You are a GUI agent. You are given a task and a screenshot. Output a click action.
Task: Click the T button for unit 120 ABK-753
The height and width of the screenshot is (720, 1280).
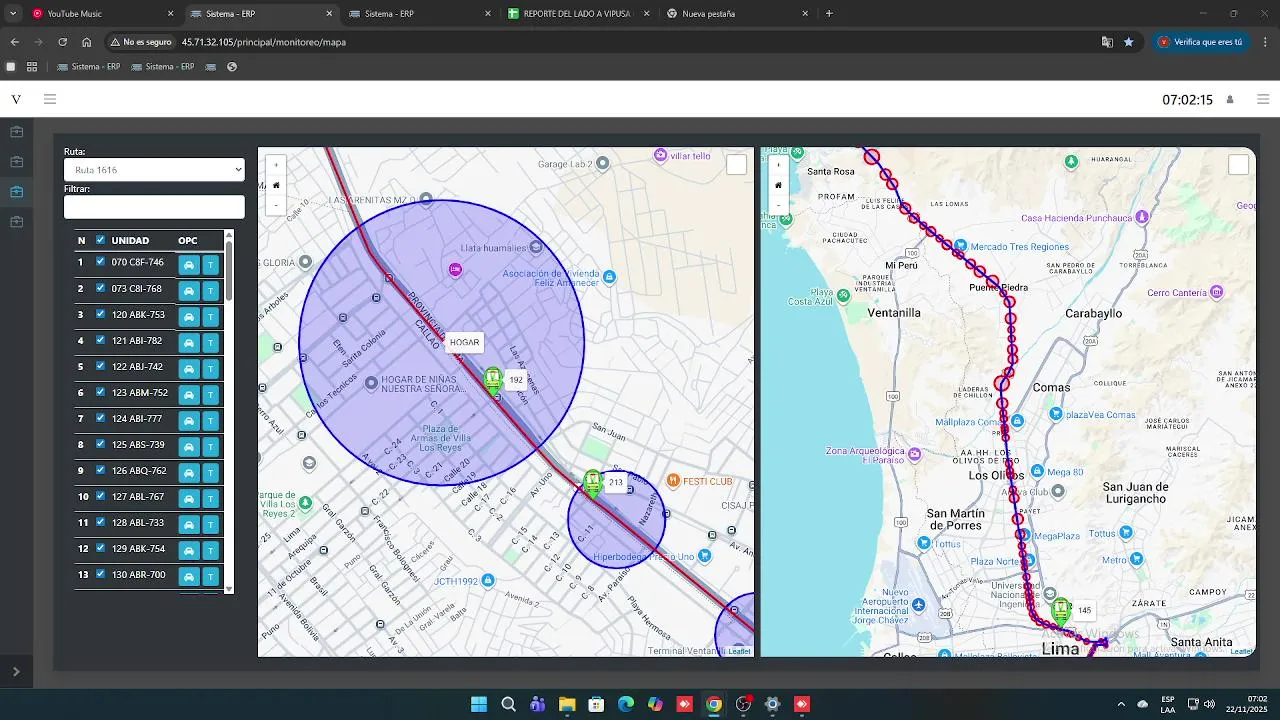coord(210,317)
